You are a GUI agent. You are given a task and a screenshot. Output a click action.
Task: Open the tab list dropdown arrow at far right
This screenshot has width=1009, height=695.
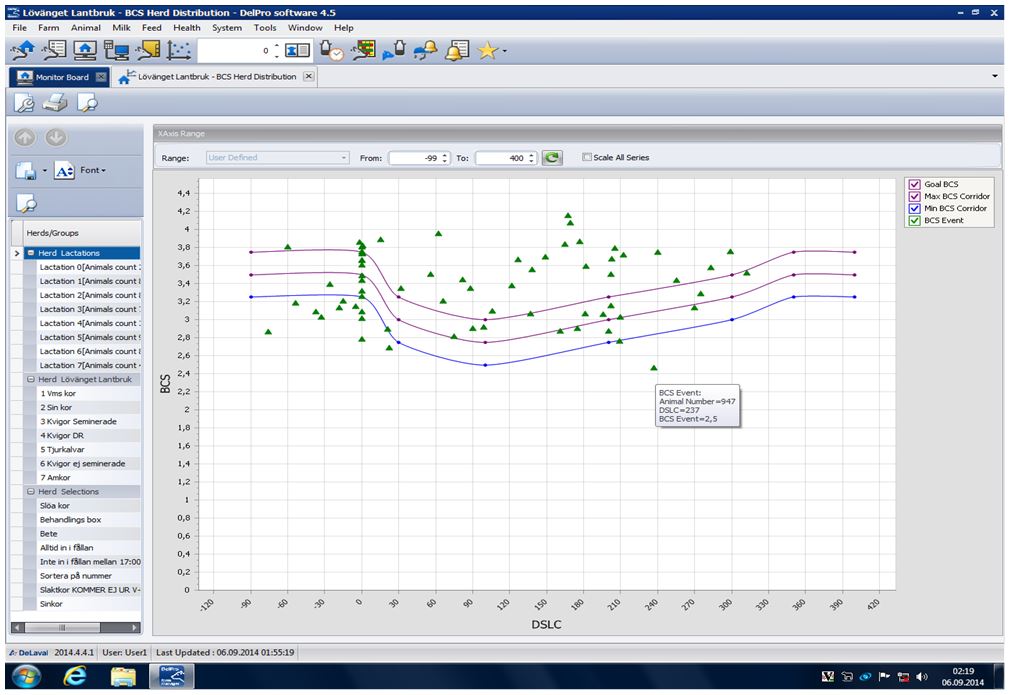(995, 76)
